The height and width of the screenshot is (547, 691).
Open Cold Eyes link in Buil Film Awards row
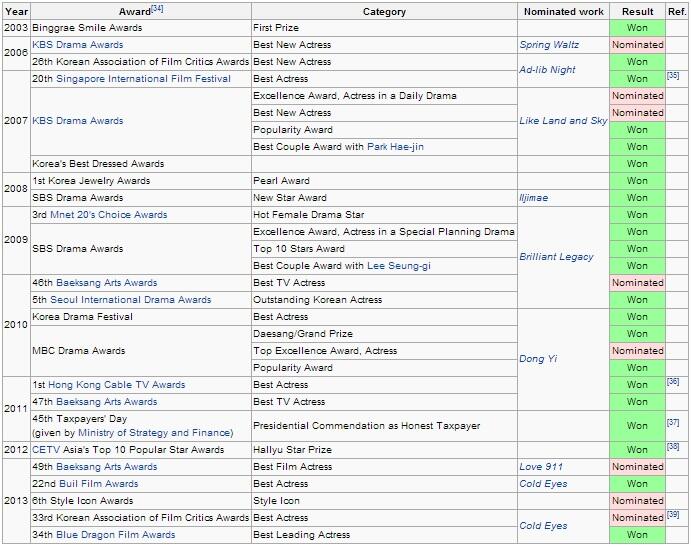coord(543,484)
